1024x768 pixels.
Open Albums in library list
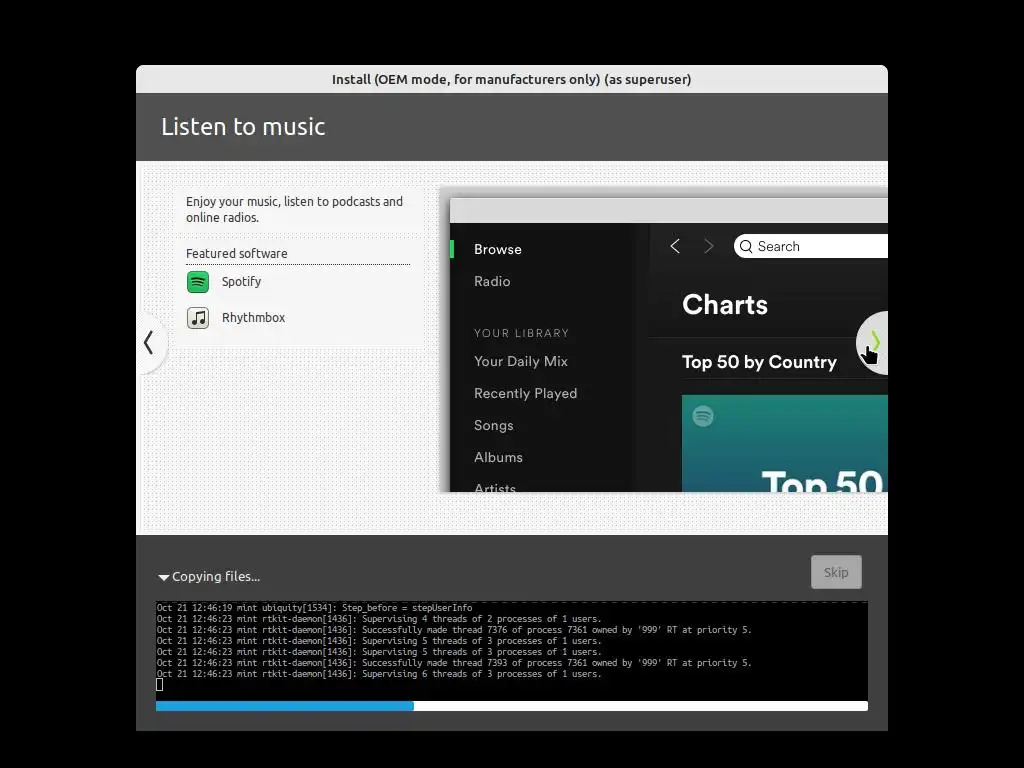(498, 457)
